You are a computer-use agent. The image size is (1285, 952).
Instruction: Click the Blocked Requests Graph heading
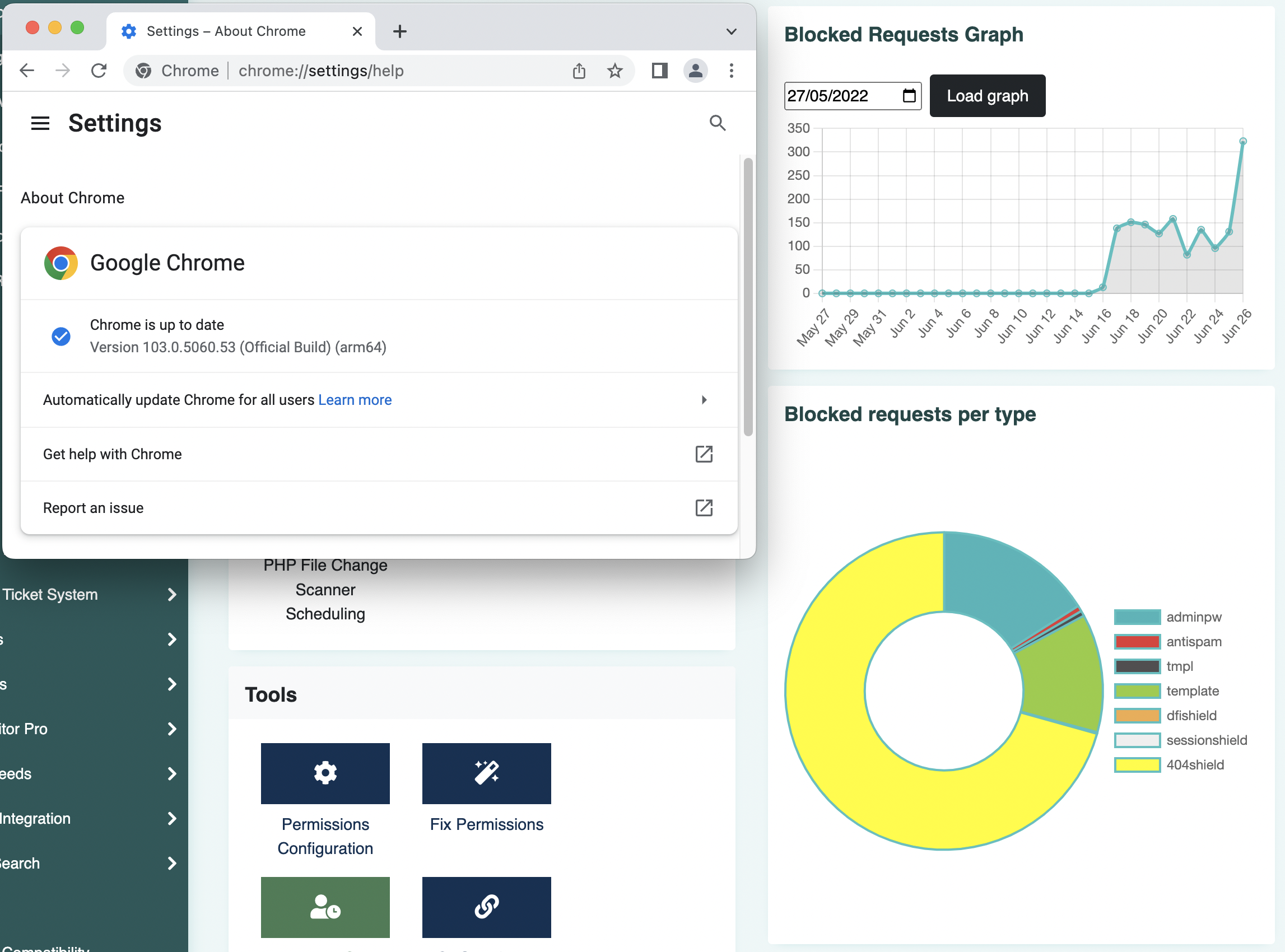click(x=904, y=35)
